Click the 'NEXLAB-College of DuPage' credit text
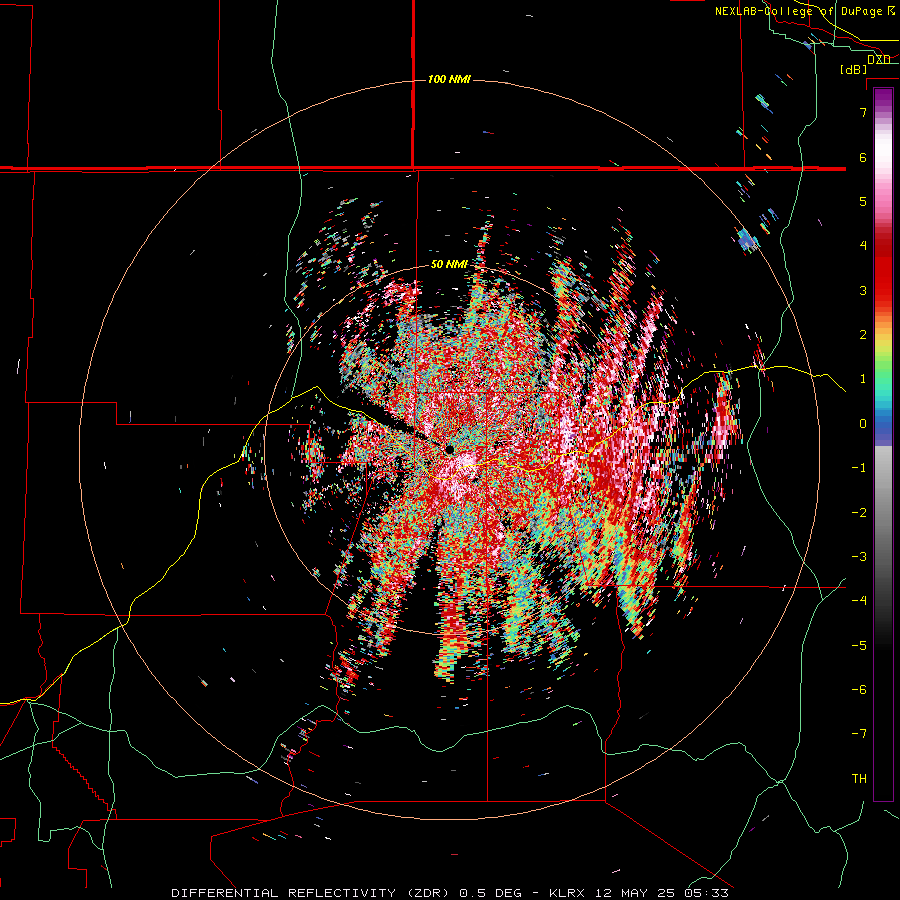 pyautogui.click(x=798, y=11)
